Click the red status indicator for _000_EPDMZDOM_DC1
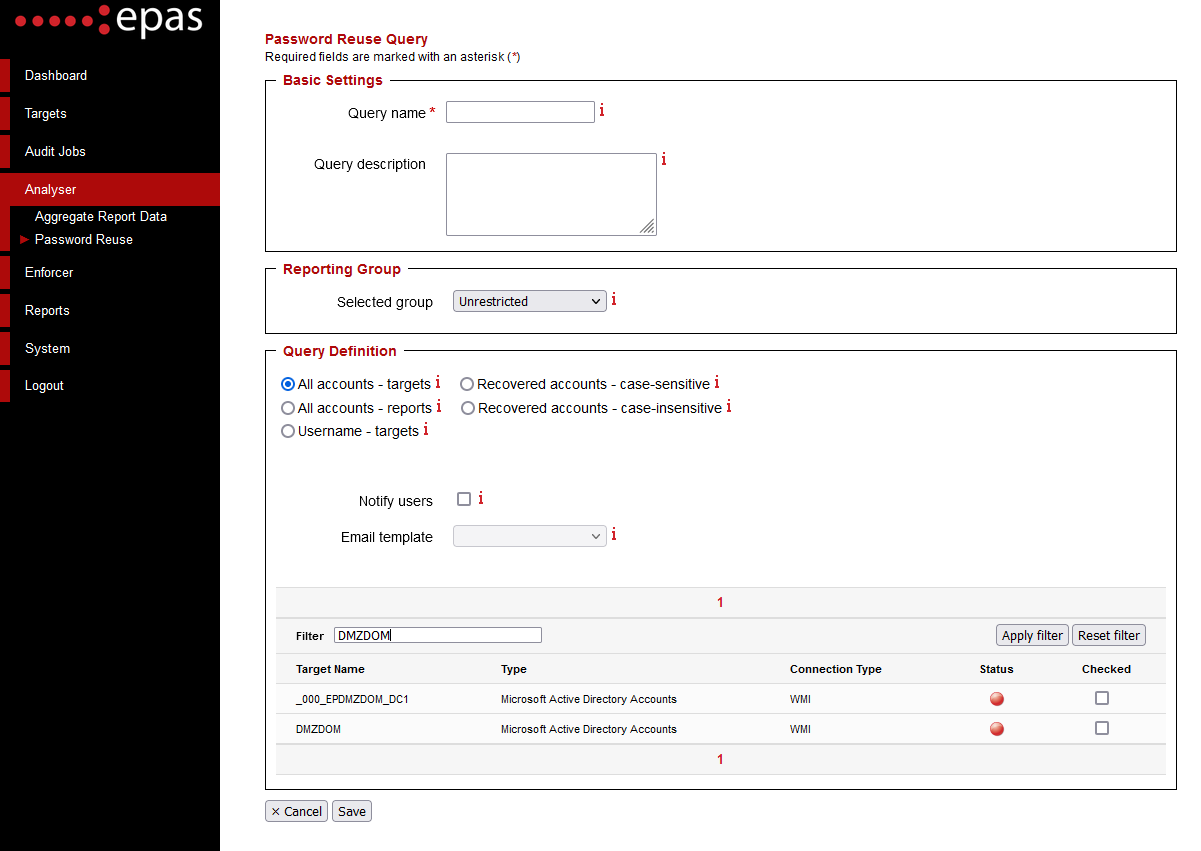Viewport: 1201px width, 851px height. 996,699
